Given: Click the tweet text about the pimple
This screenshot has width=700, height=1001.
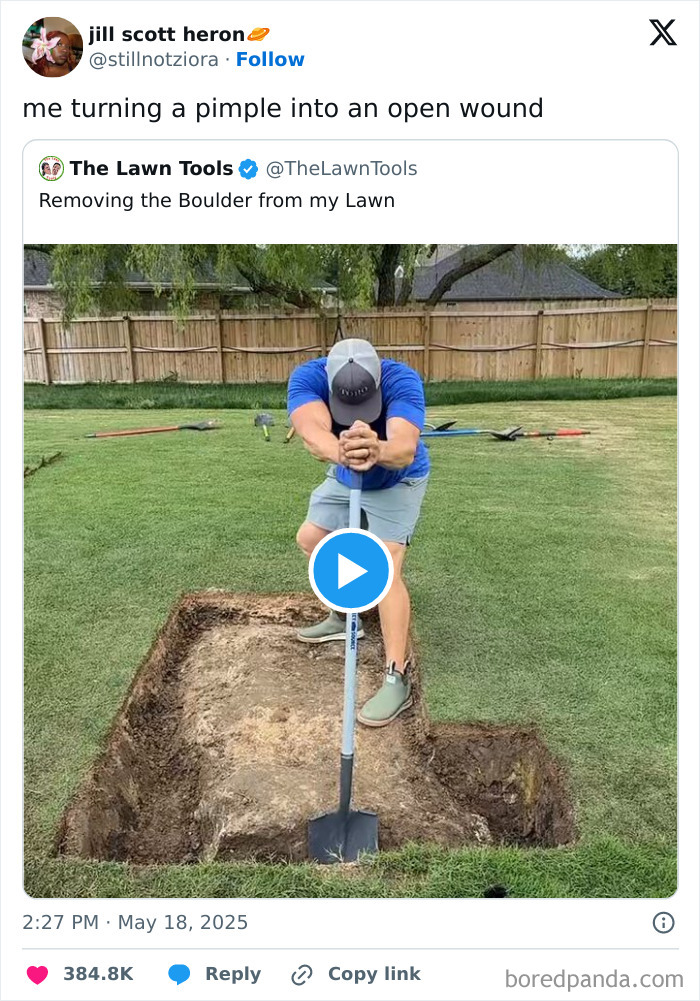Looking at the screenshot, I should pyautogui.click(x=283, y=108).
